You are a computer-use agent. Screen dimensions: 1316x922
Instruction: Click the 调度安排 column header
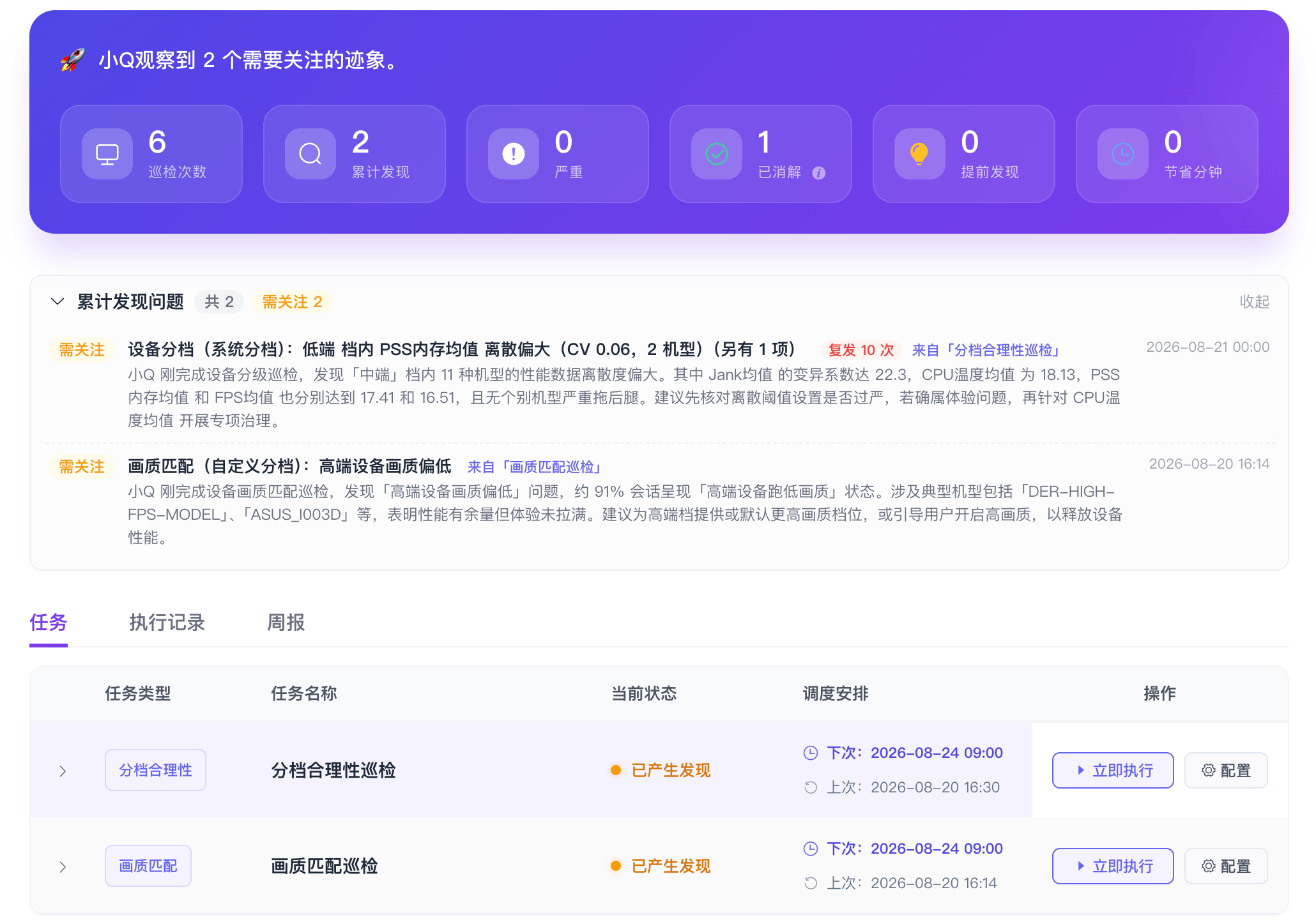point(835,693)
